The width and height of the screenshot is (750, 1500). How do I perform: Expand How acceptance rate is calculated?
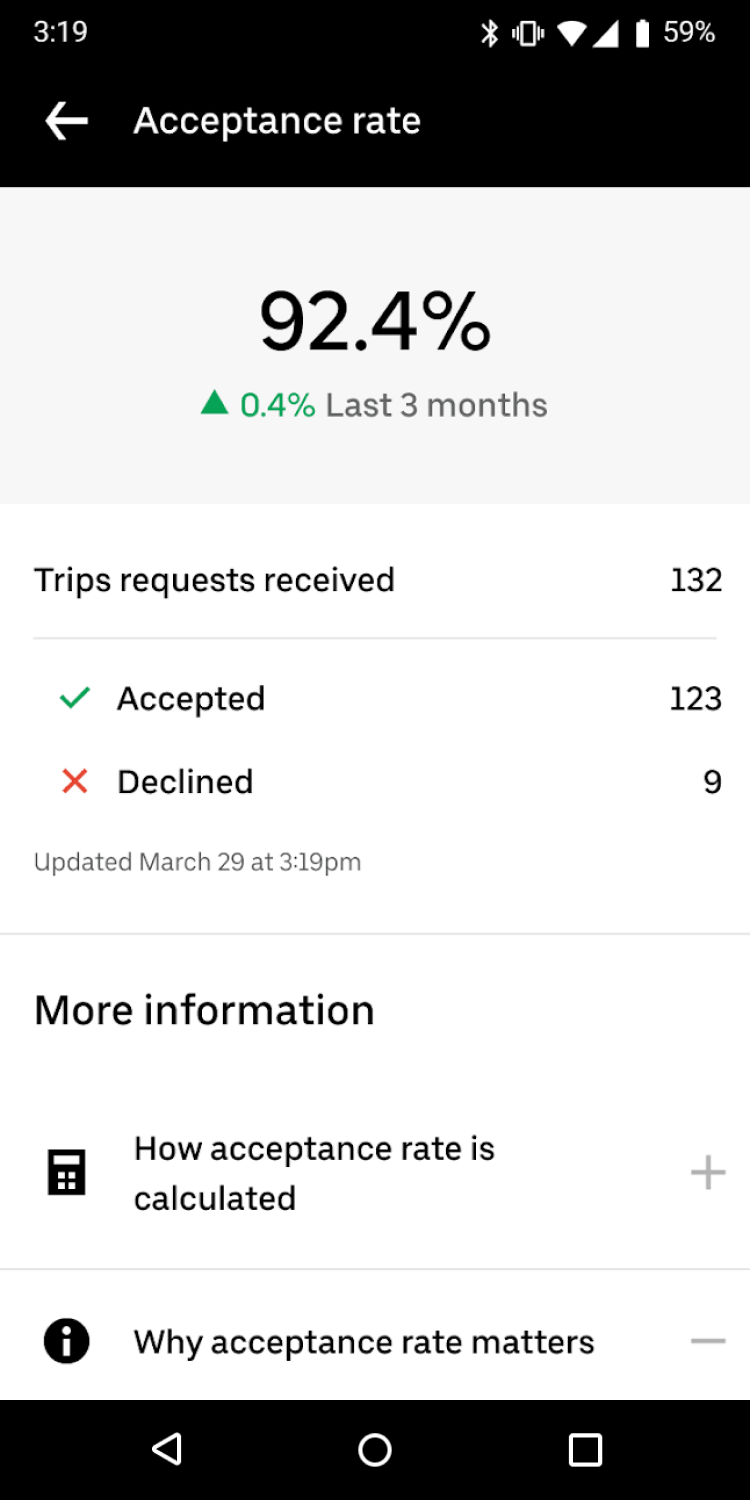[x=314, y=1172]
